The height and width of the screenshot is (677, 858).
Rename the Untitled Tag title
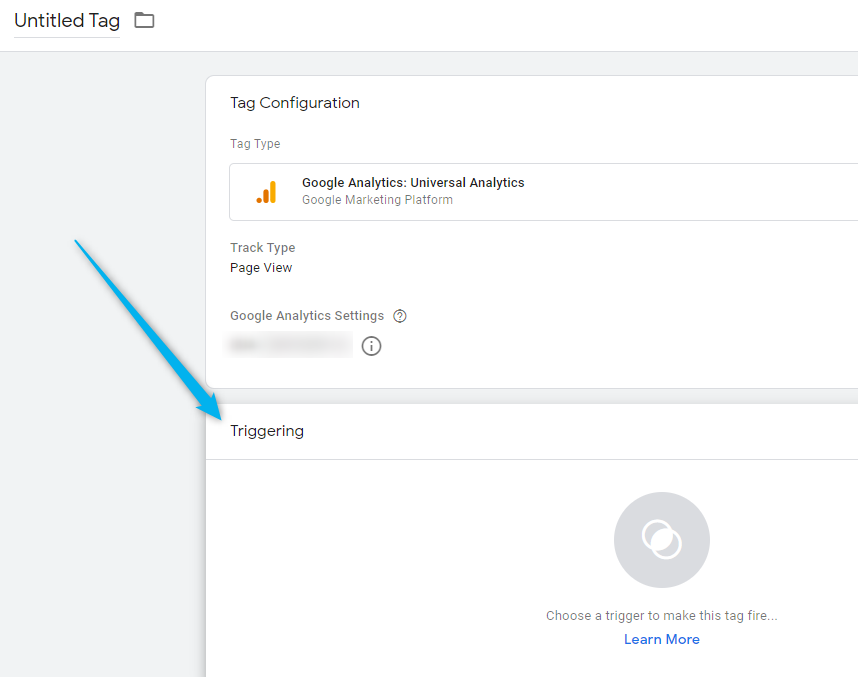pyautogui.click(x=67, y=21)
